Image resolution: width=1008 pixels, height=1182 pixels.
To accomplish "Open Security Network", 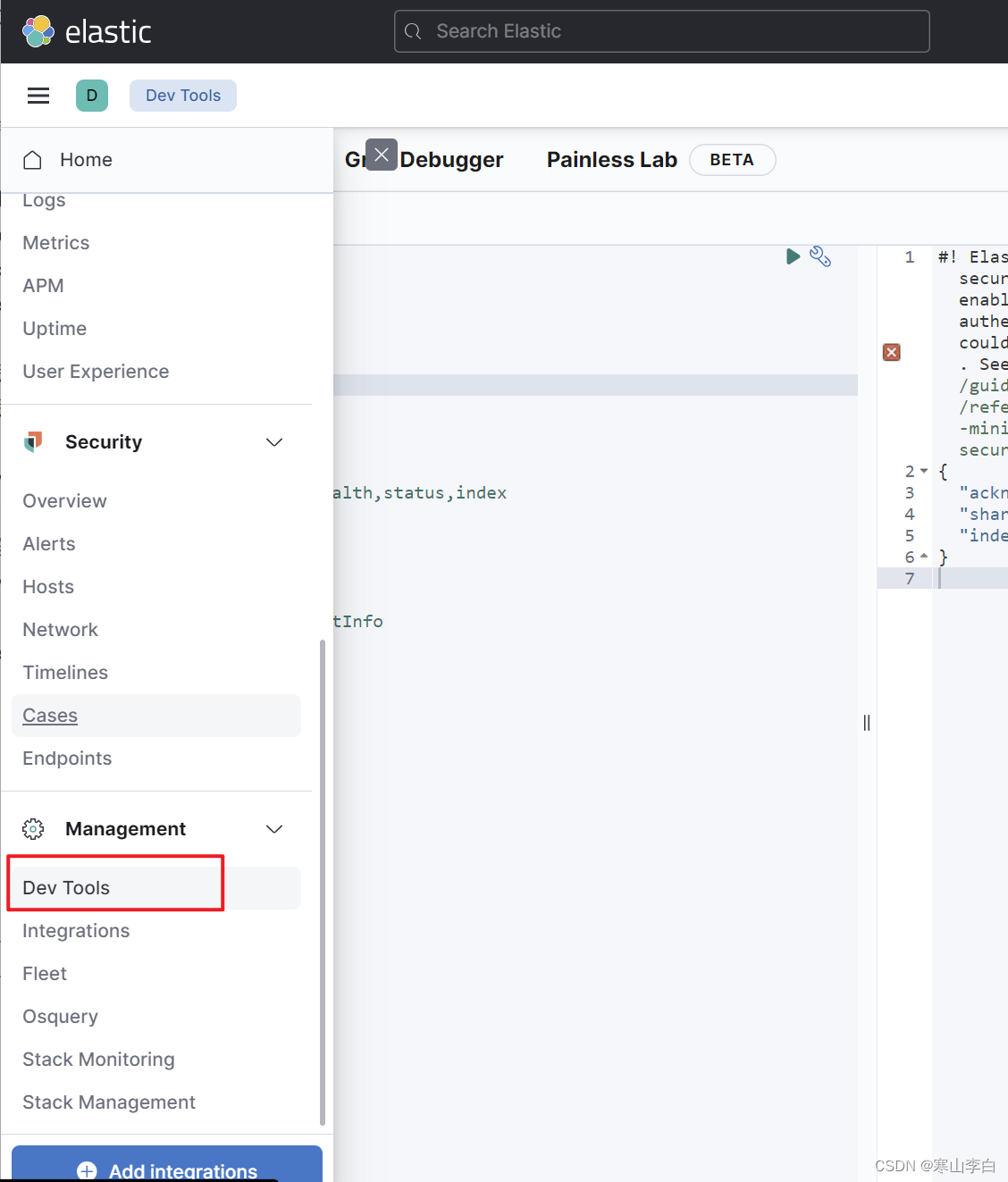I will (60, 630).
